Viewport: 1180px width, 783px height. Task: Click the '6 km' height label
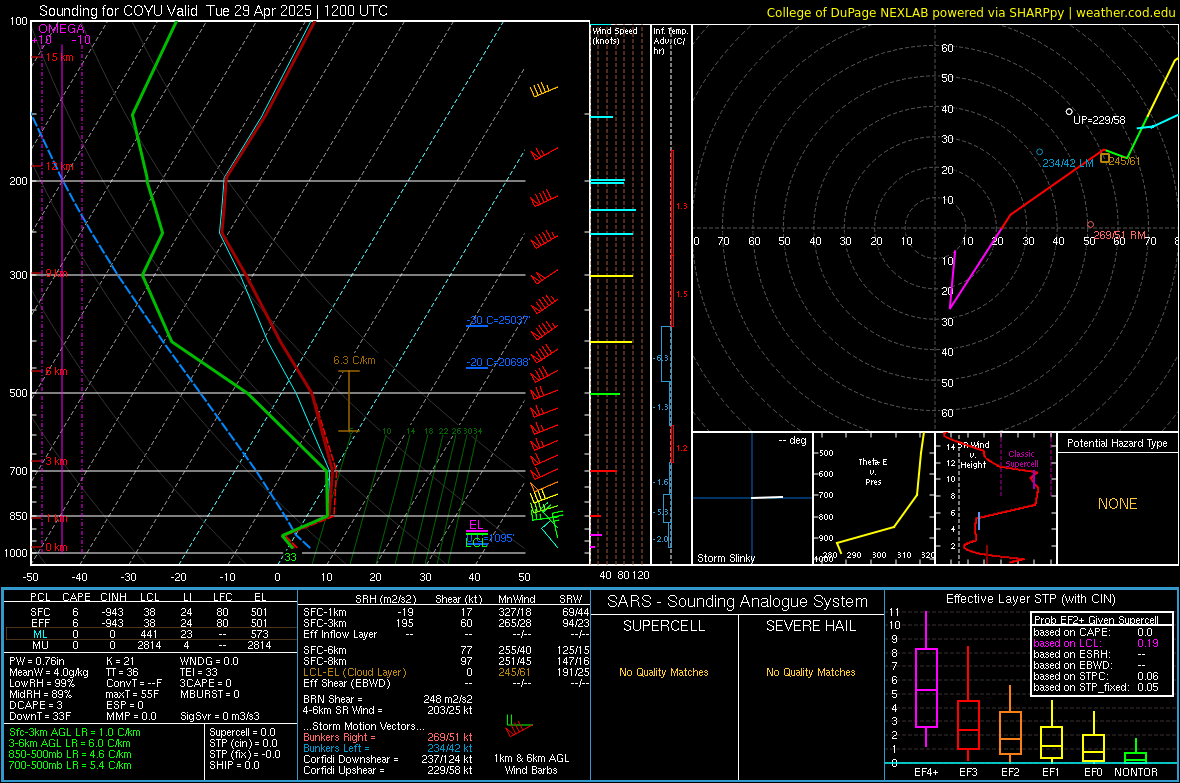click(x=56, y=371)
